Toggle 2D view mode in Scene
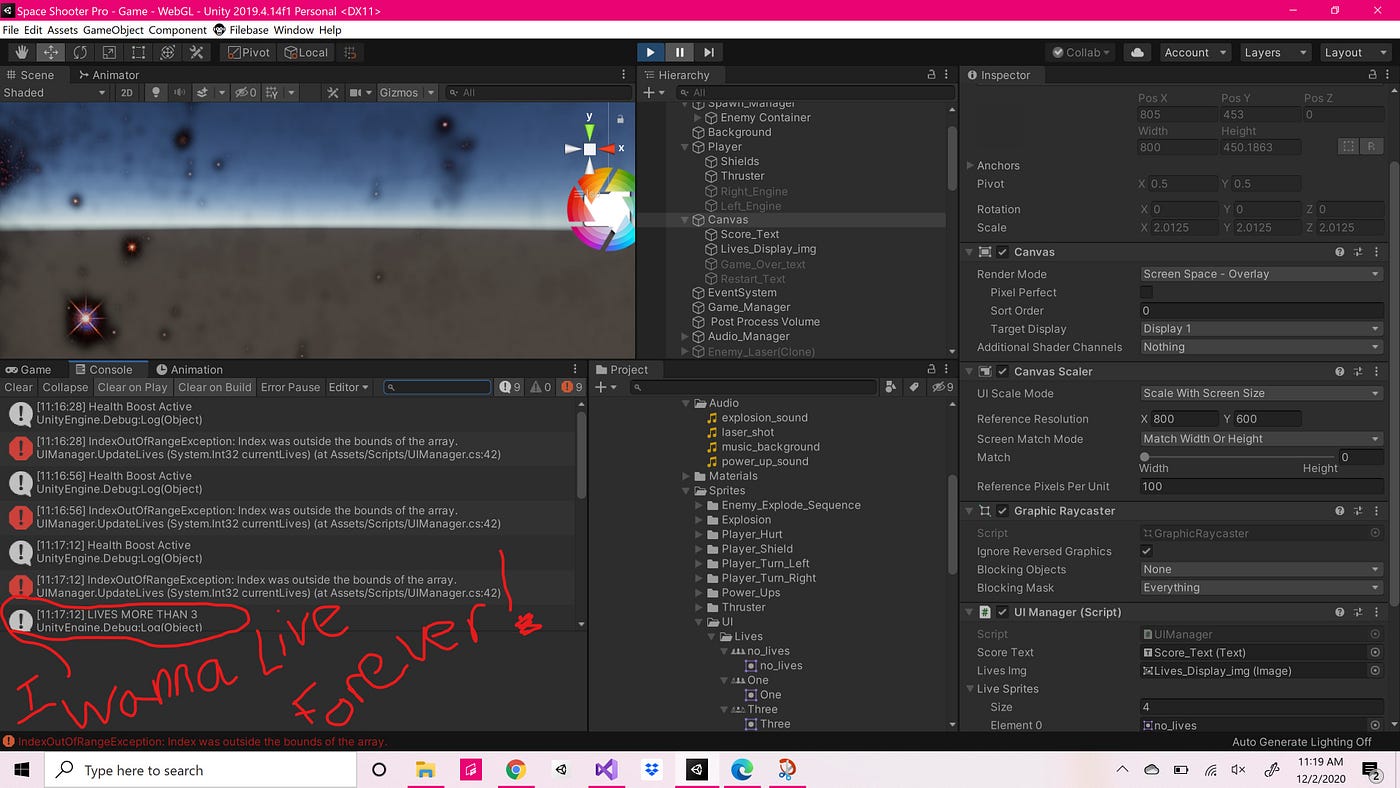This screenshot has width=1400, height=788. pos(127,92)
